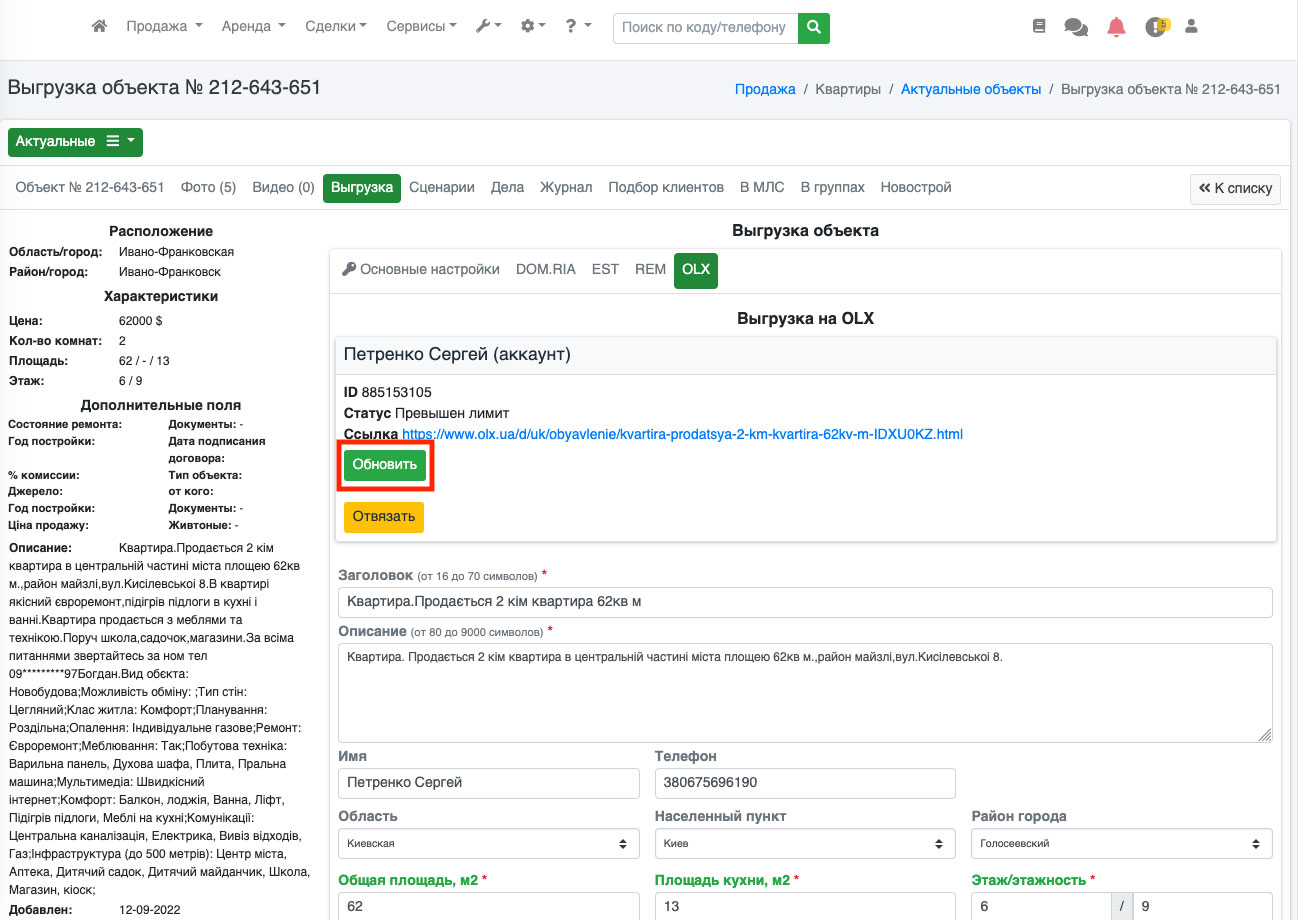This screenshot has width=1298, height=920.
Task: Open the chat messages icon
Action: click(x=1076, y=27)
